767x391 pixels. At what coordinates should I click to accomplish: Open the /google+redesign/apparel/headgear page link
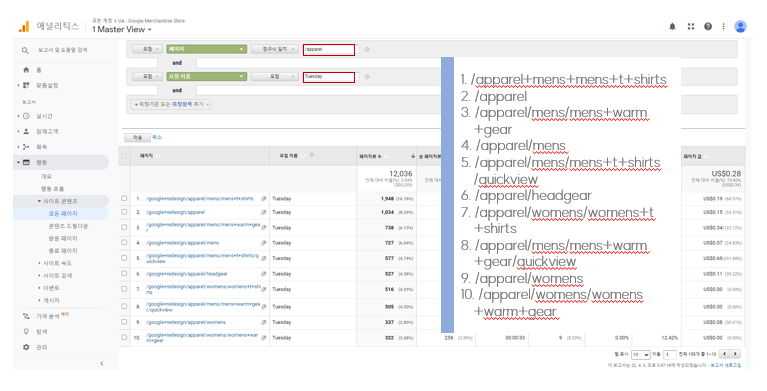pos(186,274)
